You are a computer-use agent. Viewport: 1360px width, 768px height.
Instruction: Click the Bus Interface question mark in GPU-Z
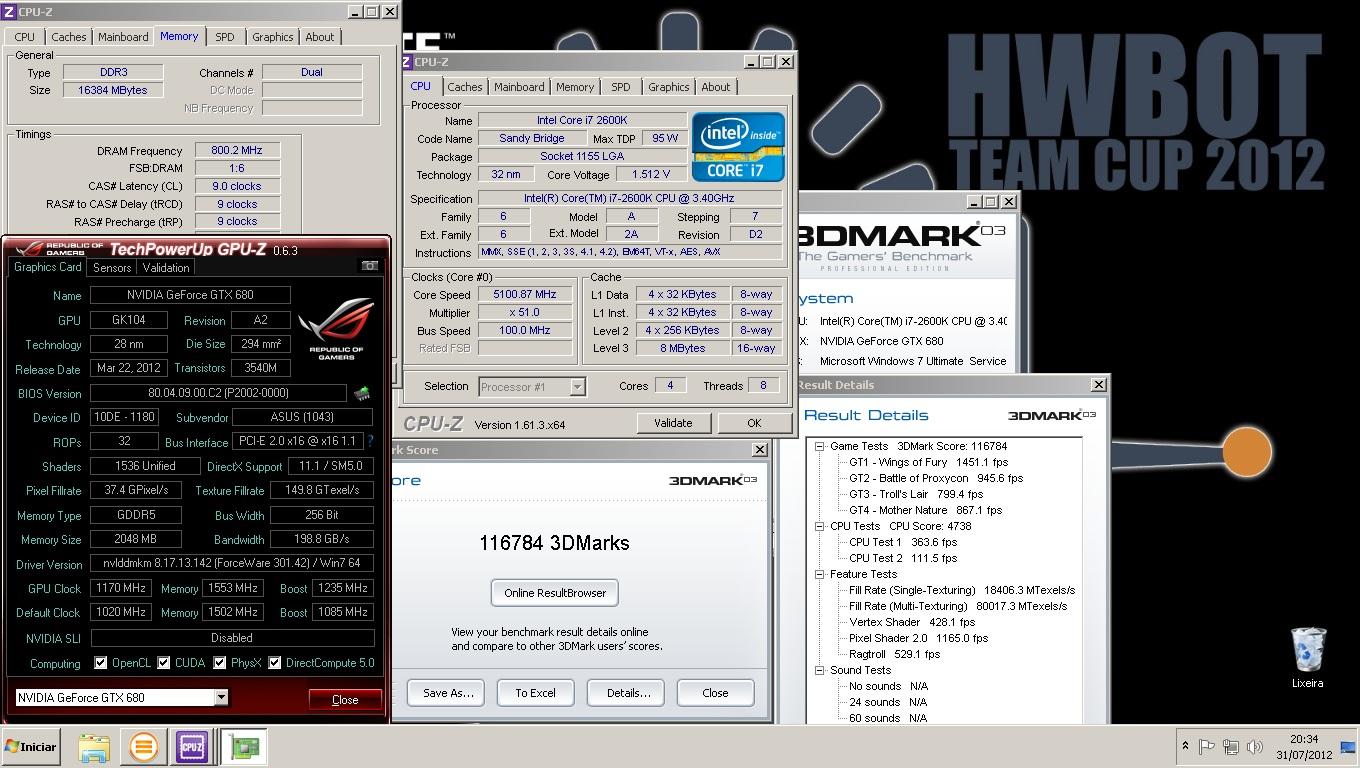click(370, 441)
